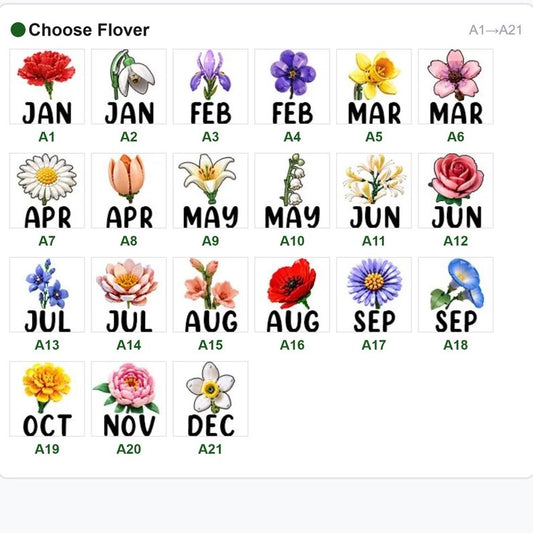Image resolution: width=533 pixels, height=533 pixels.
Task: Choose the honeysuckle JUN flower A11
Action: click(374, 191)
